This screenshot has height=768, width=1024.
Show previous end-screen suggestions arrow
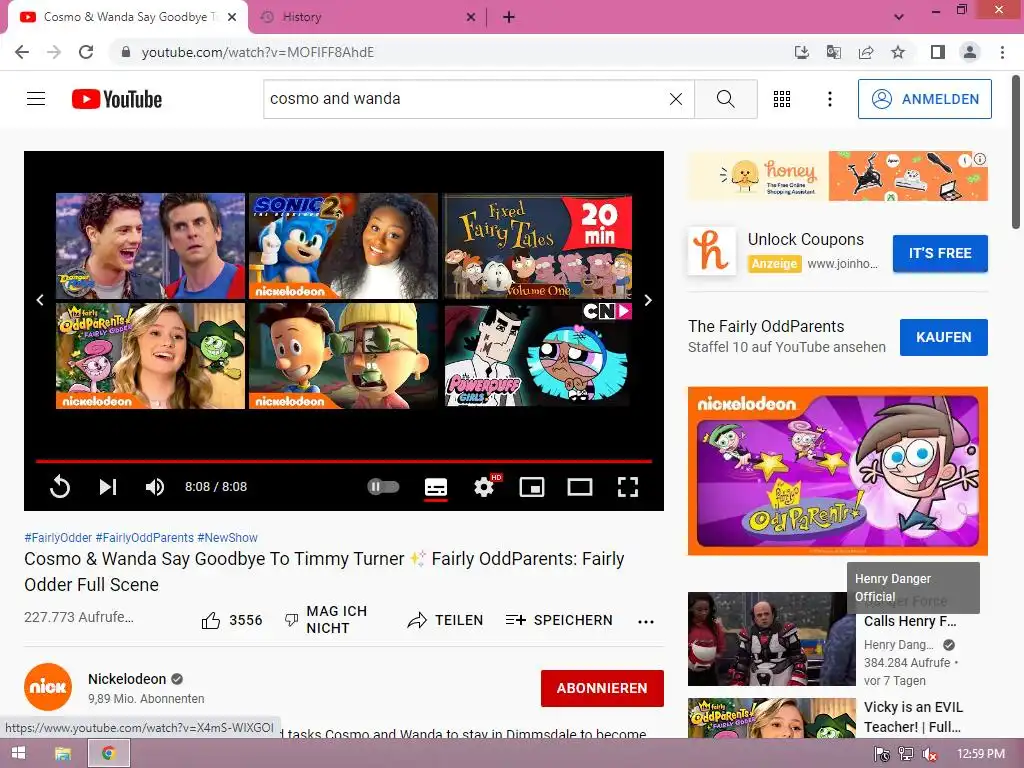(x=40, y=300)
